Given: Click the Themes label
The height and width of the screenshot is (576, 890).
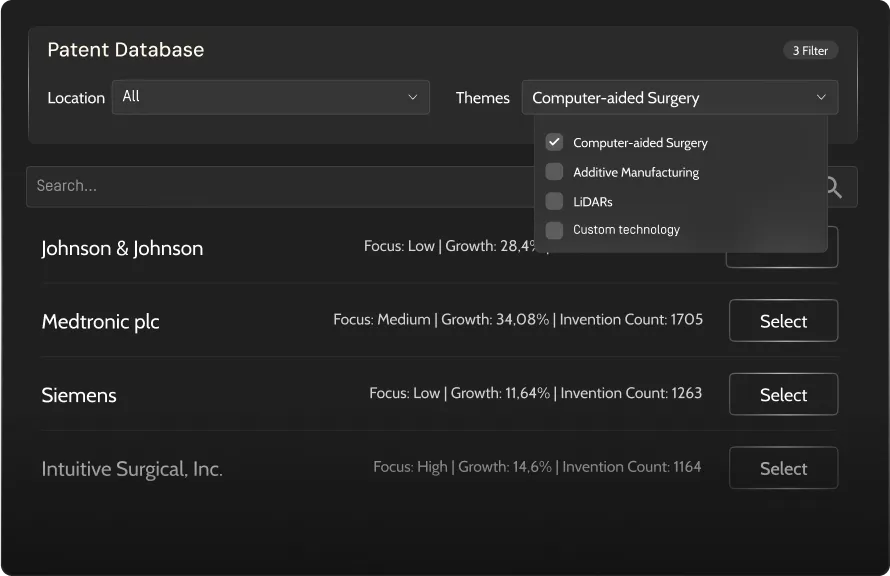Looking at the screenshot, I should coord(482,98).
